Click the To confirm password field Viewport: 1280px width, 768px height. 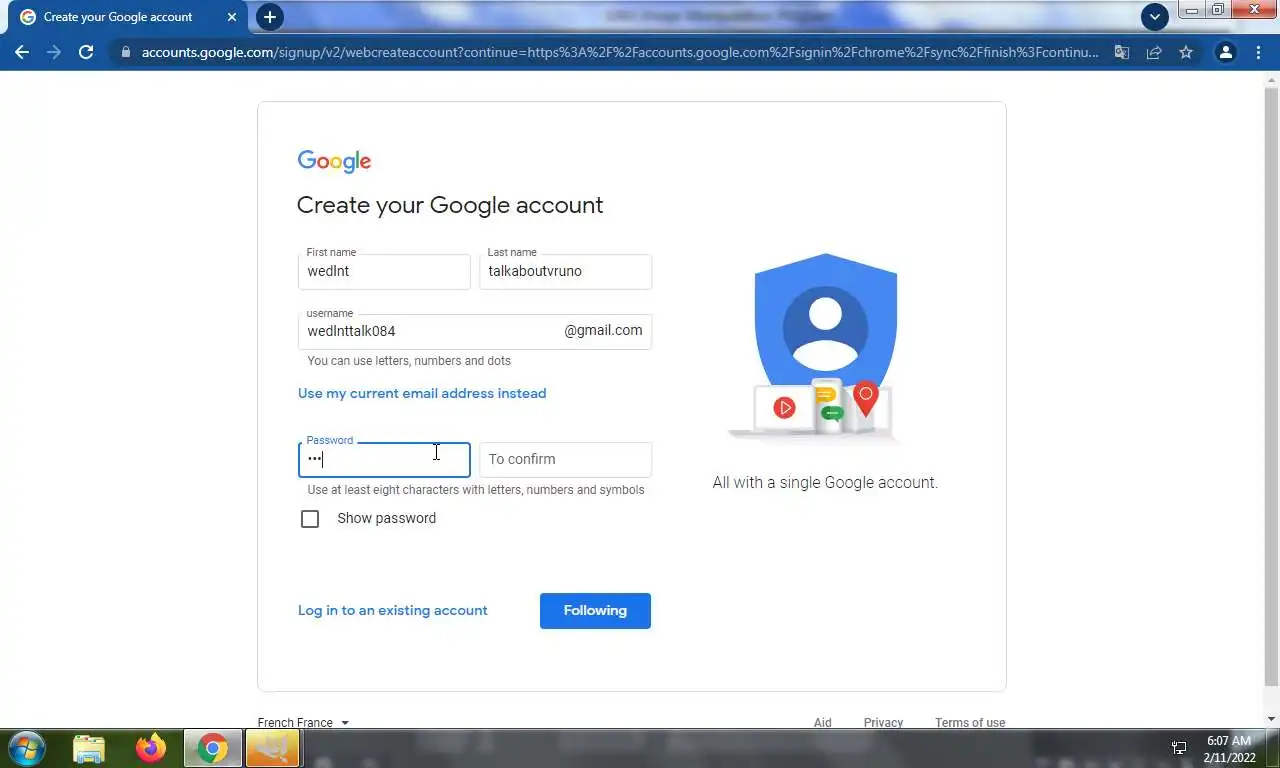click(565, 459)
